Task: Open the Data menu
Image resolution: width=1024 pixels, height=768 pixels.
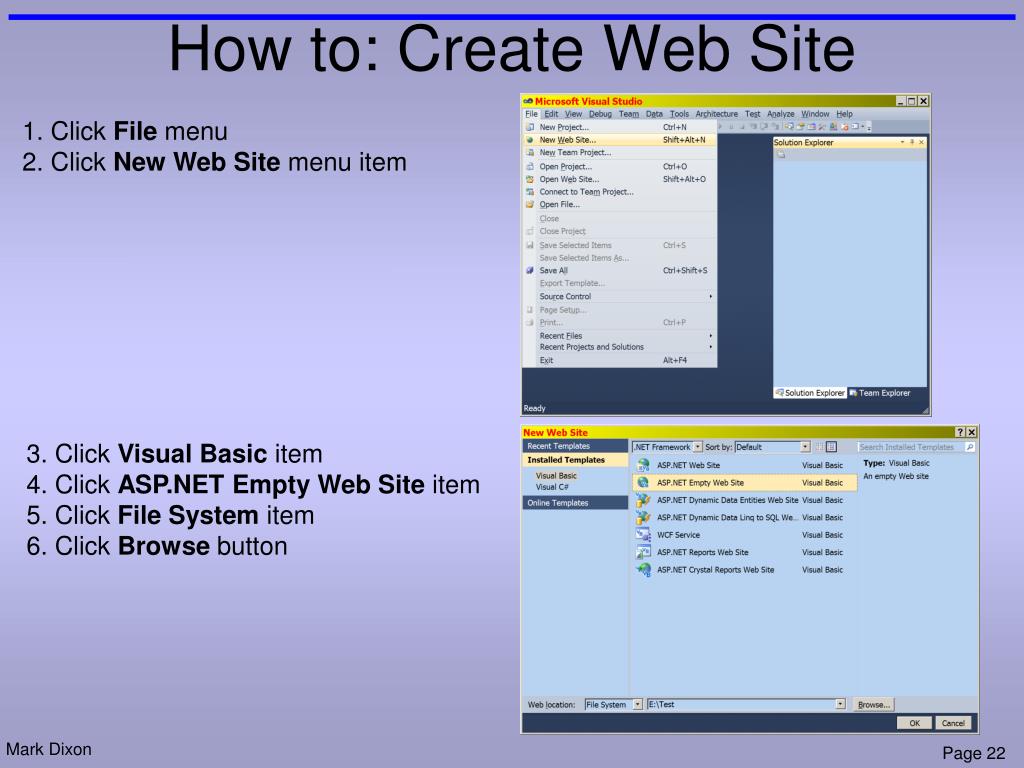Action: 654,114
